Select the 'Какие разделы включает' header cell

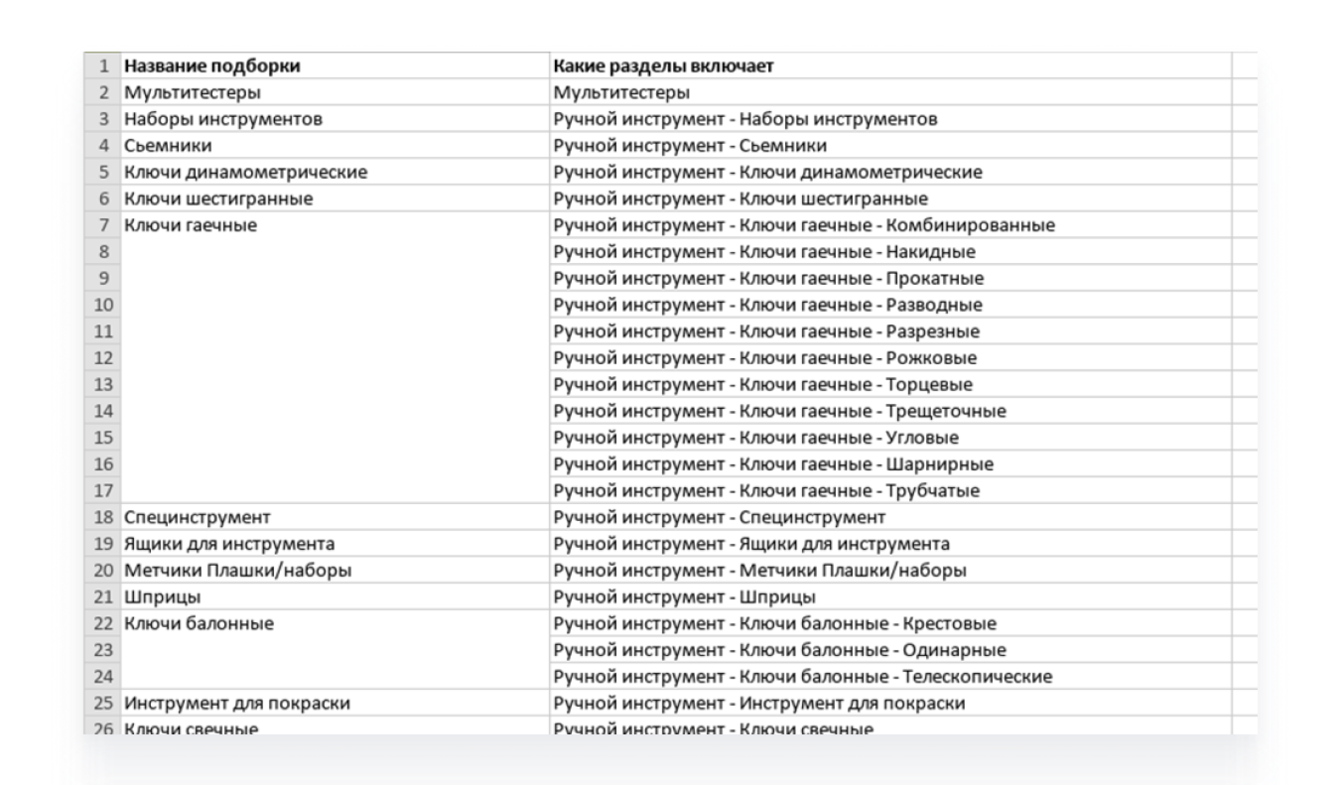pos(663,67)
